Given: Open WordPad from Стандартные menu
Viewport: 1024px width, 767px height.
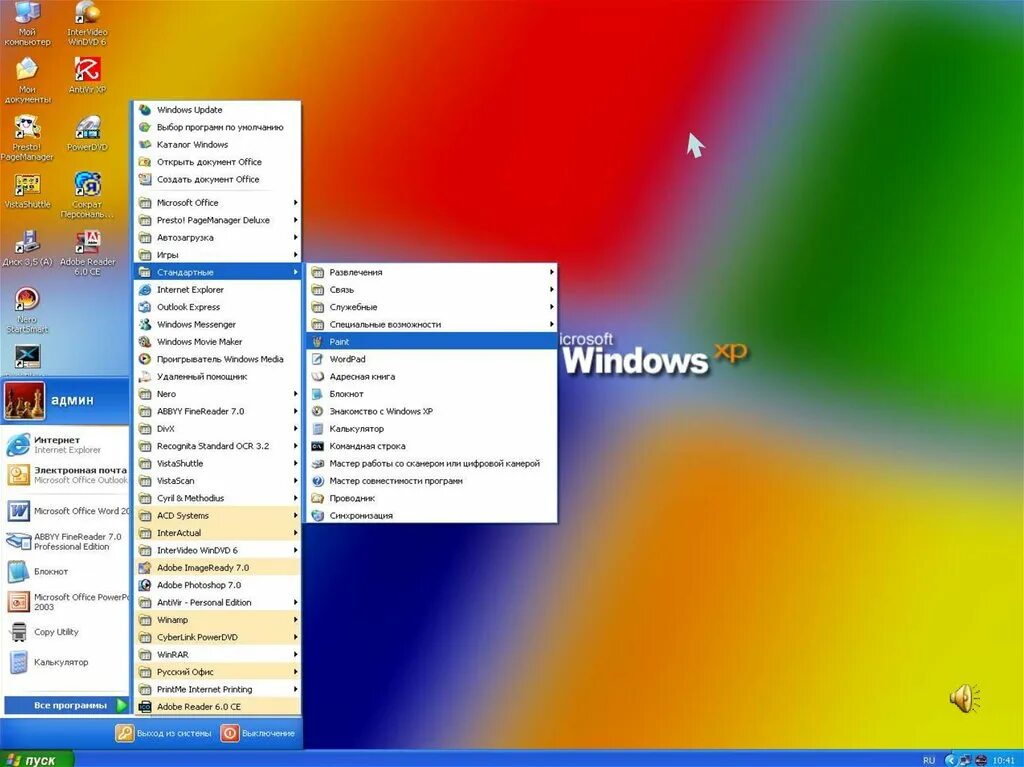Looking at the screenshot, I should click(432, 359).
